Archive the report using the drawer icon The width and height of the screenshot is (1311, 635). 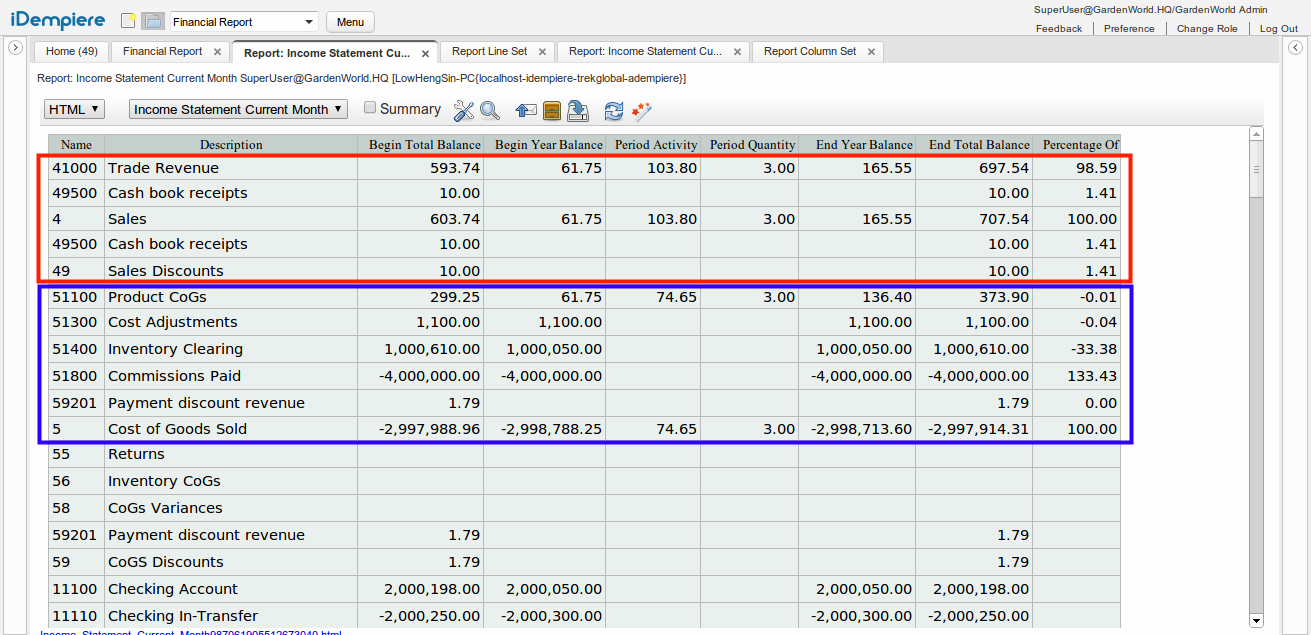coord(551,111)
